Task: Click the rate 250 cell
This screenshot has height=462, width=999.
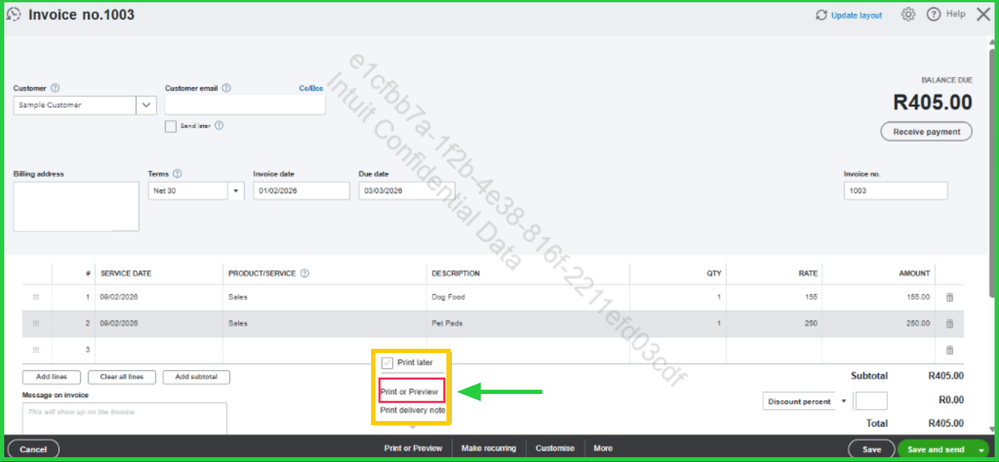Action: (773, 324)
